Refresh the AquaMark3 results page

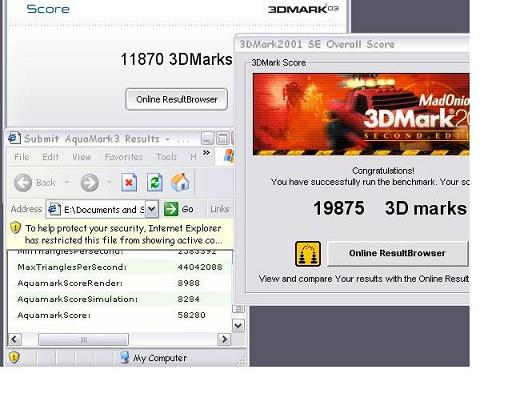155,182
